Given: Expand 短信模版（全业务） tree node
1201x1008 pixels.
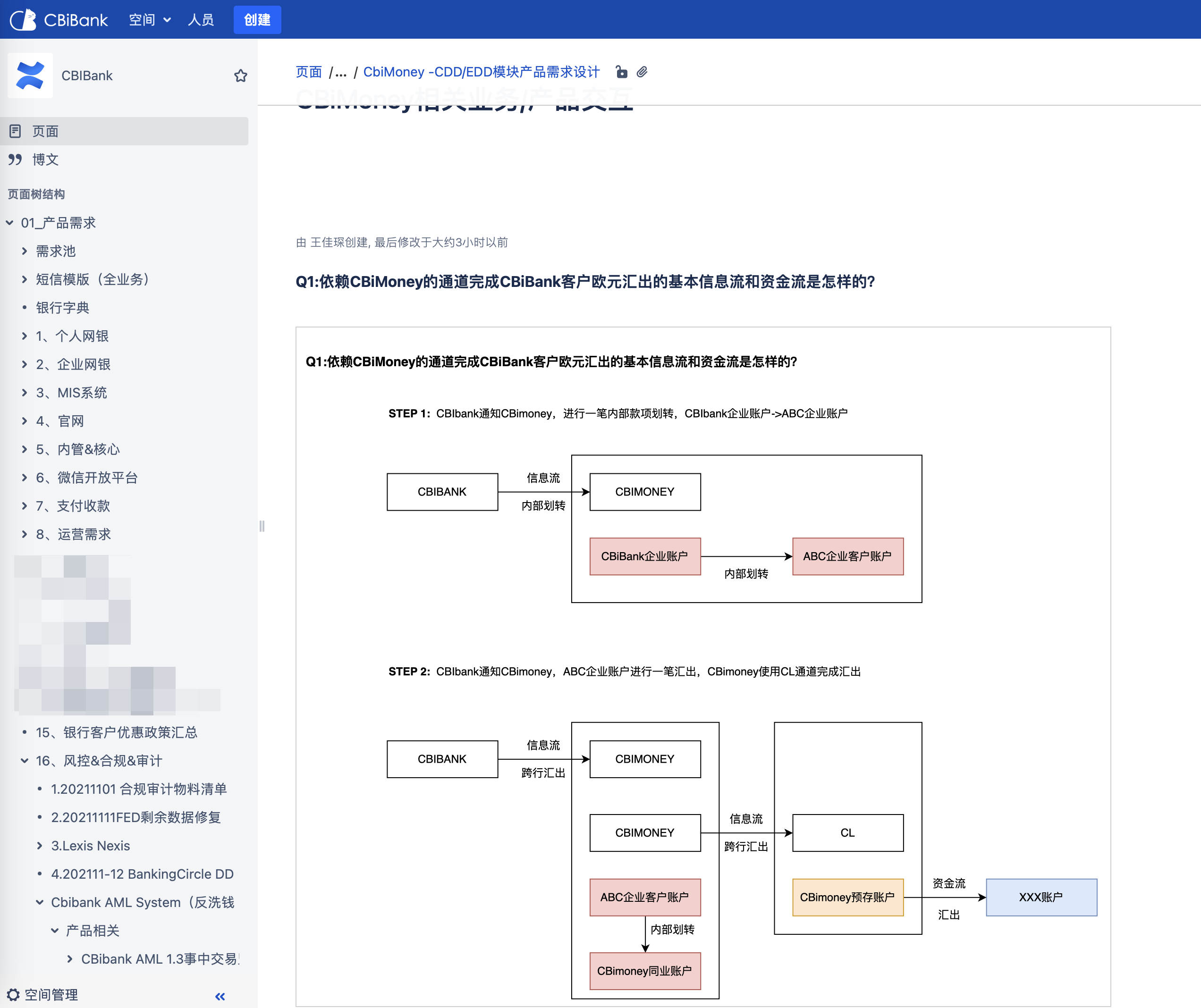Looking at the screenshot, I should [x=24, y=279].
